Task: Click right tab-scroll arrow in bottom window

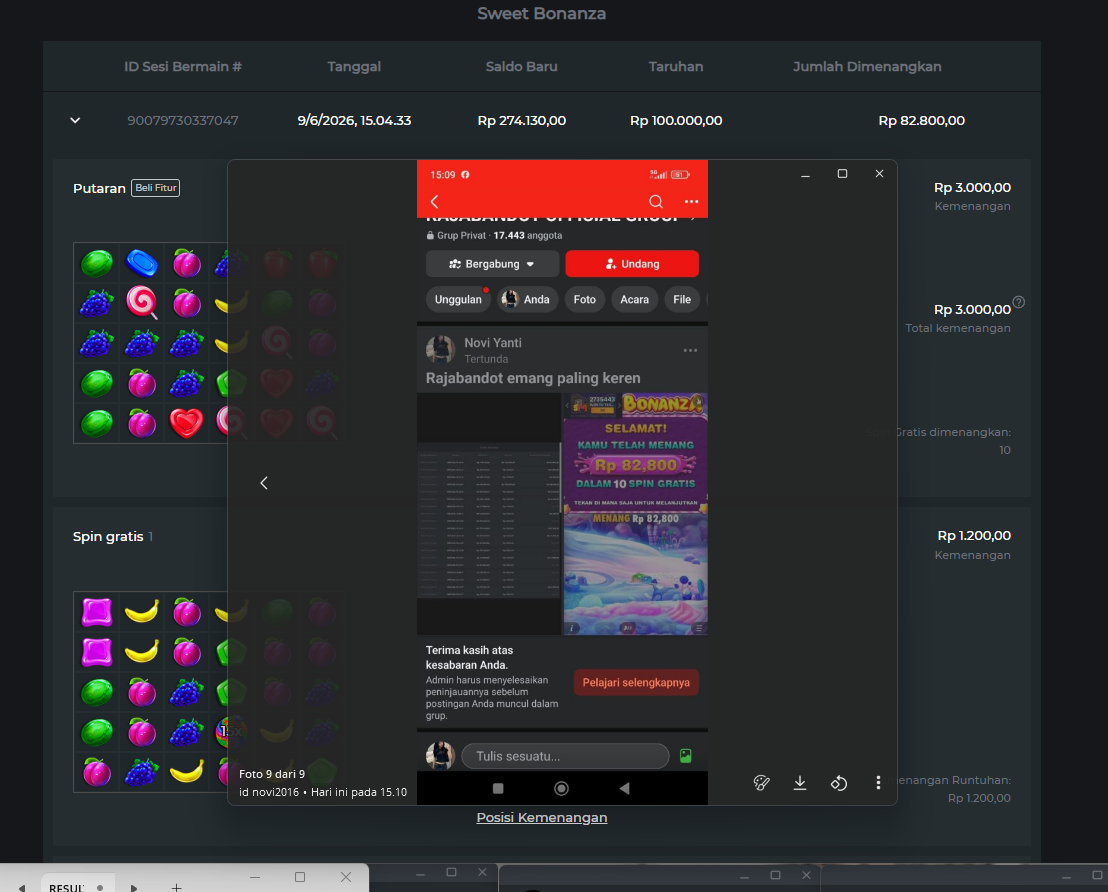Action: [x=134, y=887]
